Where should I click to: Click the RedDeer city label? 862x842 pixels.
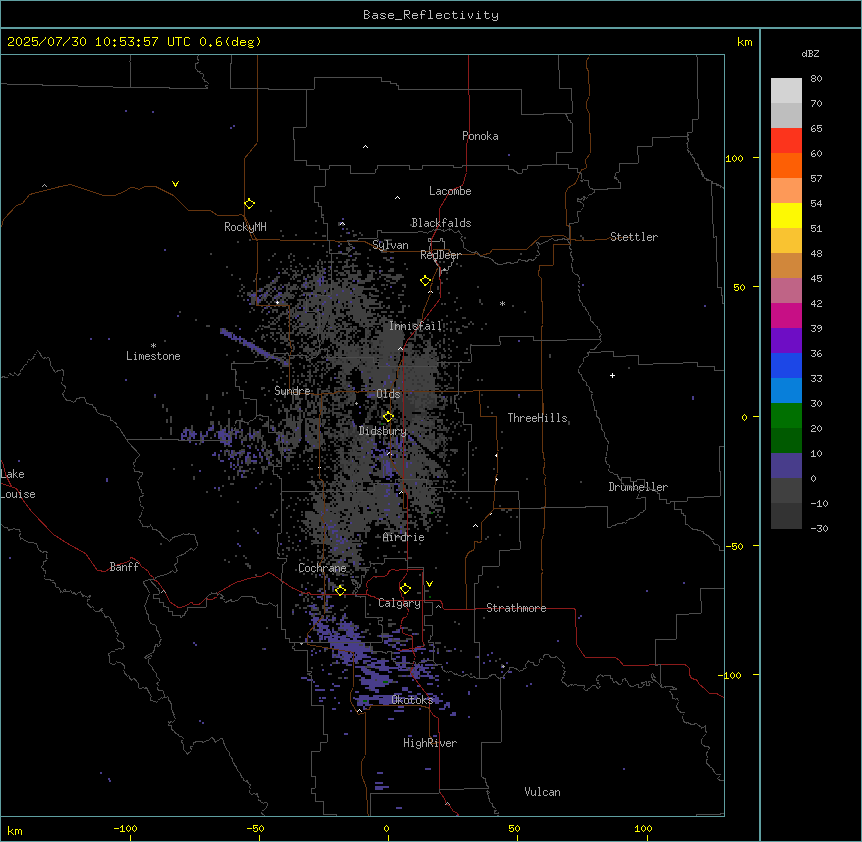pos(440,255)
